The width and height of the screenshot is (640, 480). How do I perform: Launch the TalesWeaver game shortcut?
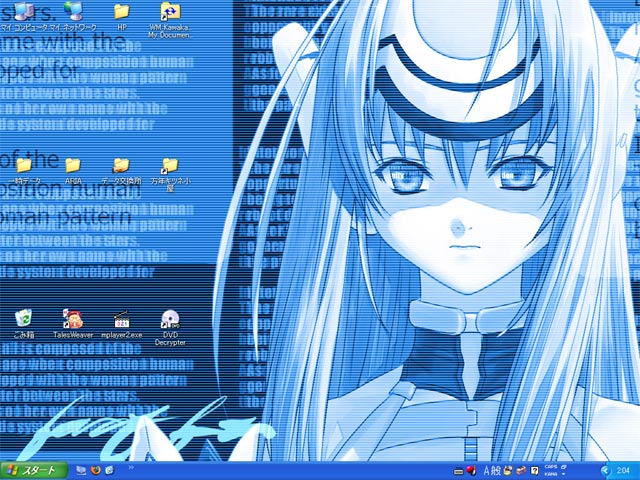[73, 324]
